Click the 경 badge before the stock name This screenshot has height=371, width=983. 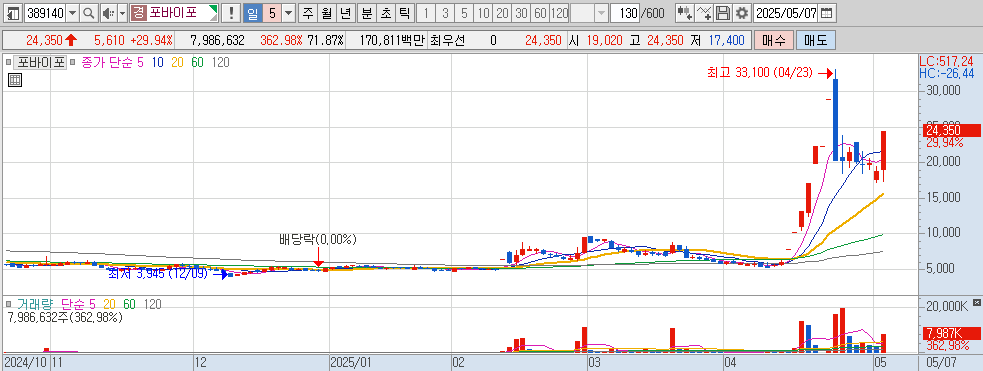pyautogui.click(x=138, y=13)
